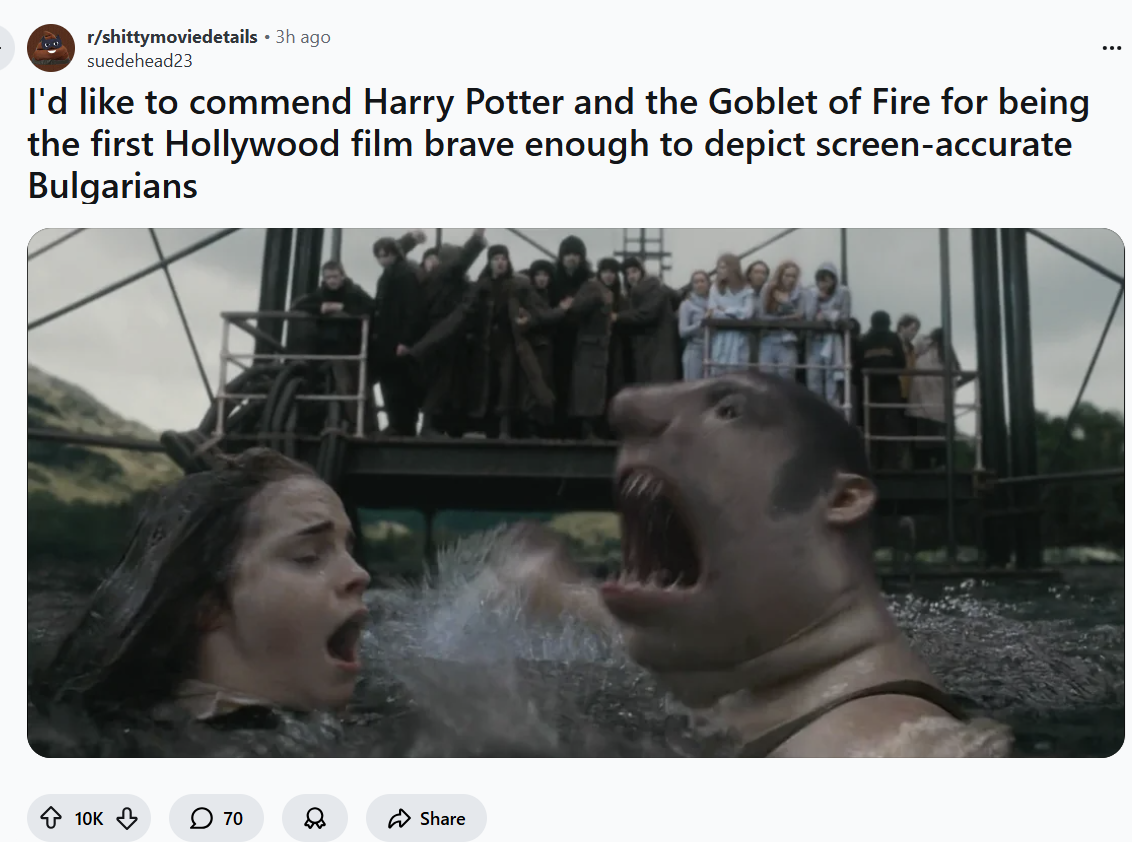This screenshot has width=1132, height=842.
Task: Click the partial back button at the left edge
Action: [x=6, y=48]
